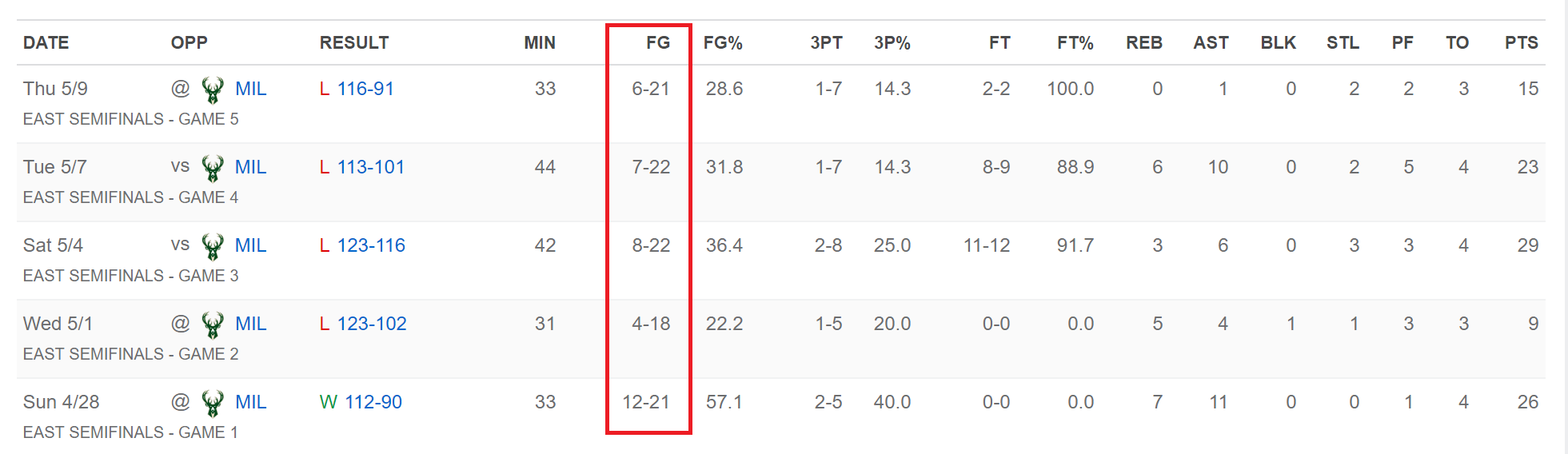This screenshot has width=1568, height=454.
Task: Click the FG column header
Action: point(658,42)
